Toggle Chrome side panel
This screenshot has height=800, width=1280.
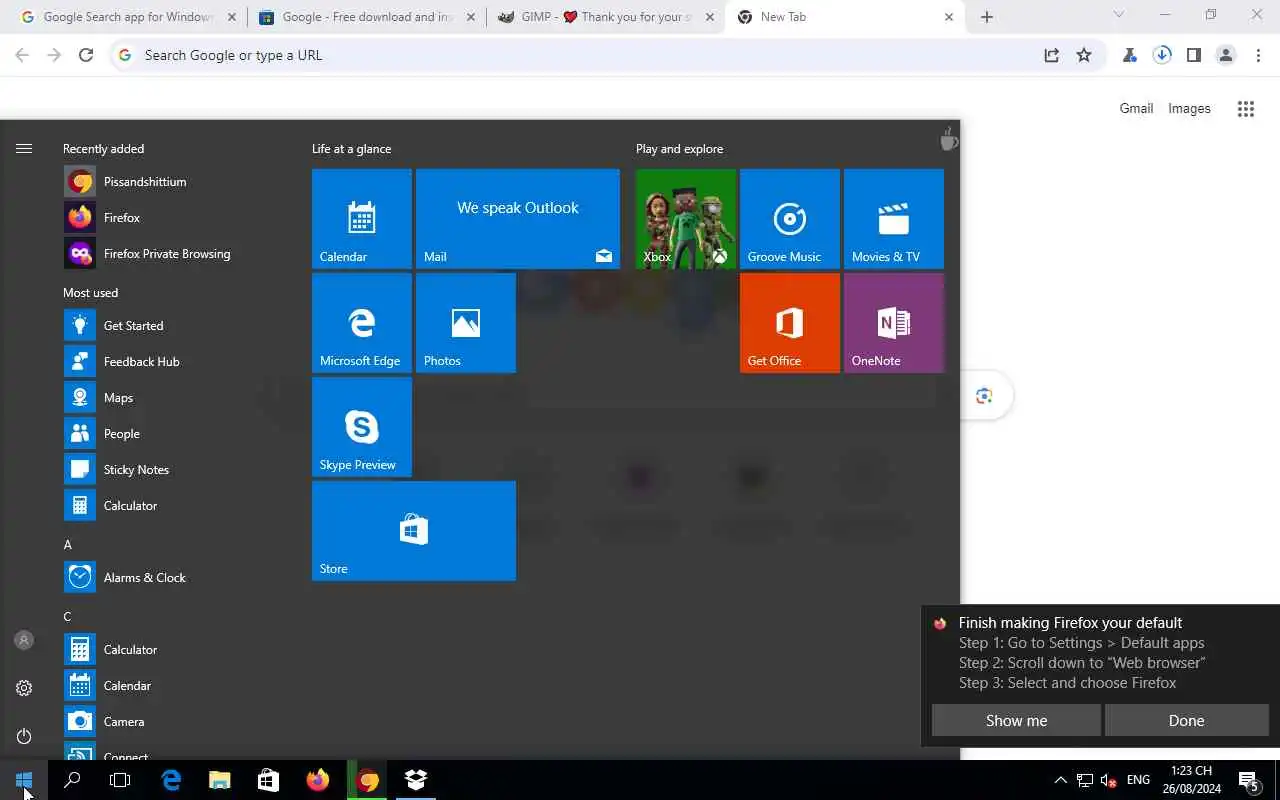click(x=1194, y=55)
